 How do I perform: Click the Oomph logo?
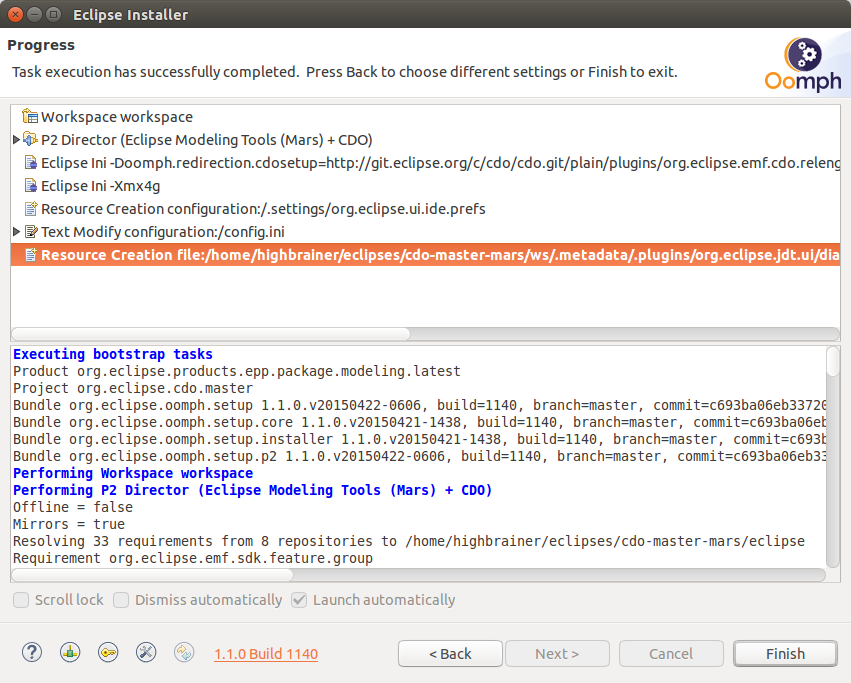(803, 65)
